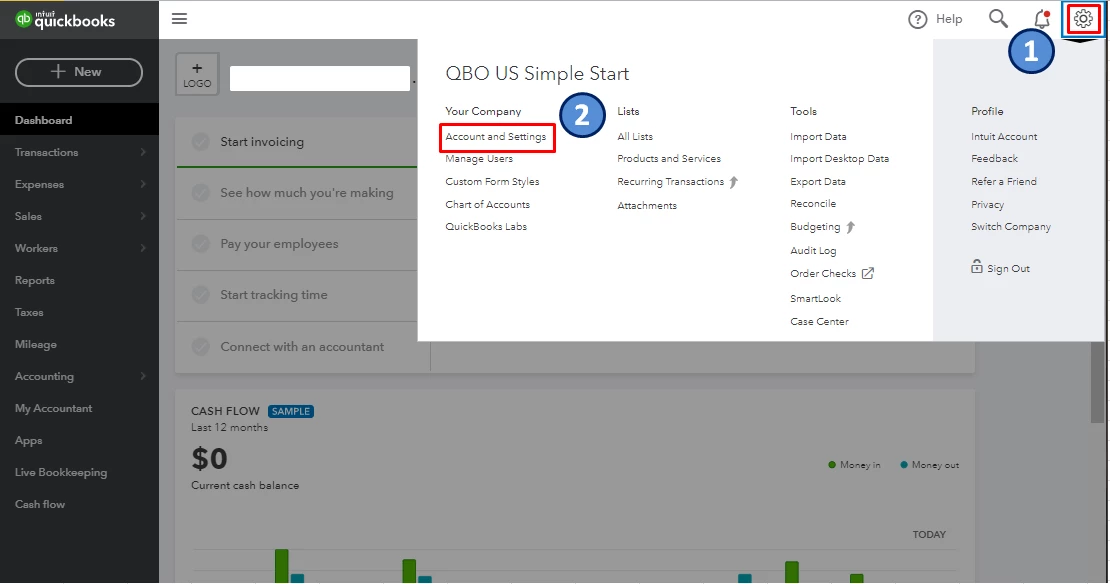Open Help via the question mark icon
The image size is (1110, 584).
(x=917, y=19)
